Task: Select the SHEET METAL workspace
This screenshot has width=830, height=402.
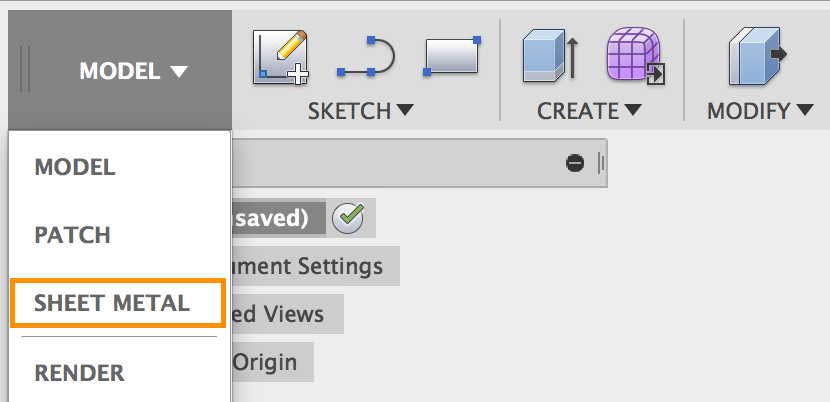Action: tap(112, 303)
